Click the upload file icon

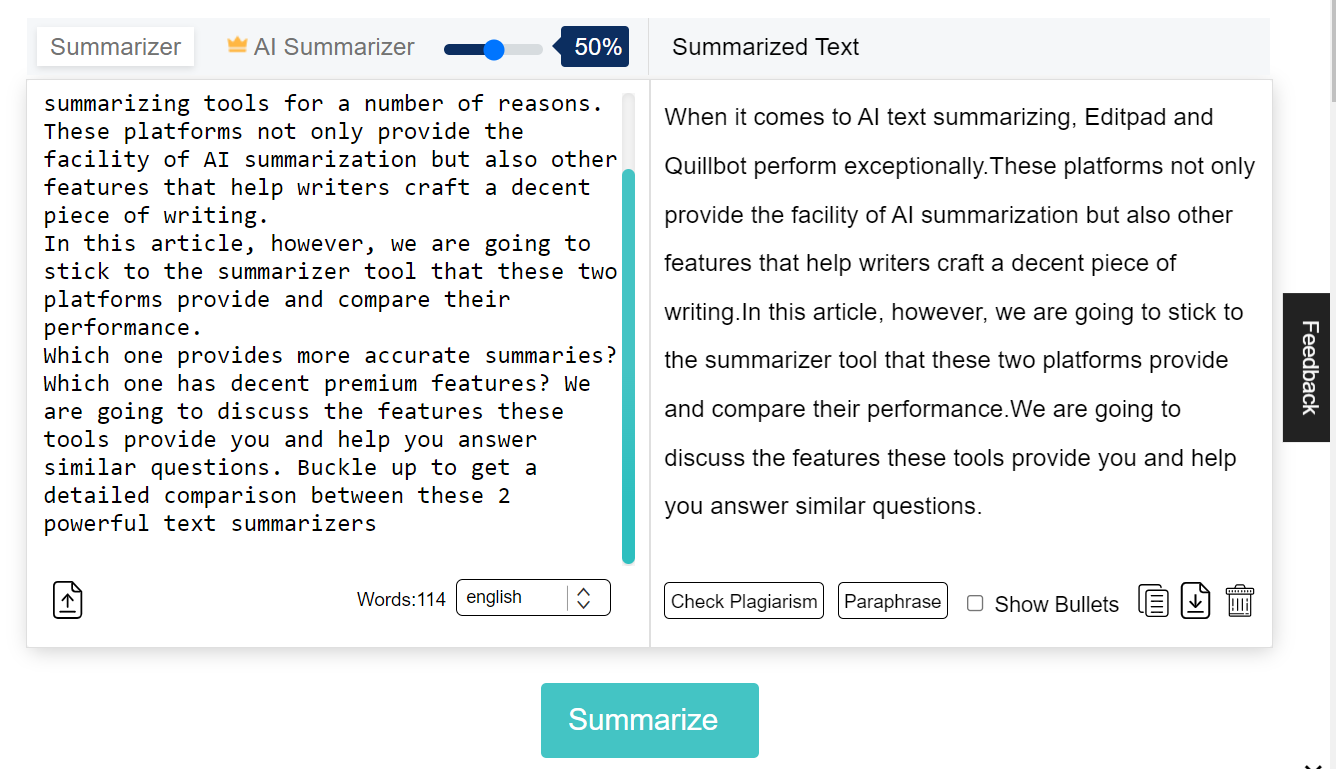click(x=67, y=600)
